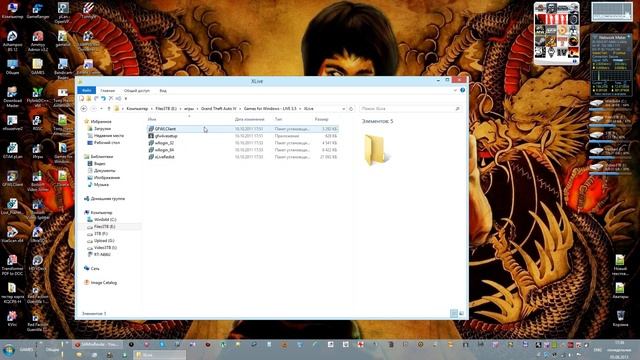This screenshot has width=640, height=360.
Task: Select Upload (G:) drive in navigation pane
Action: coord(101,241)
